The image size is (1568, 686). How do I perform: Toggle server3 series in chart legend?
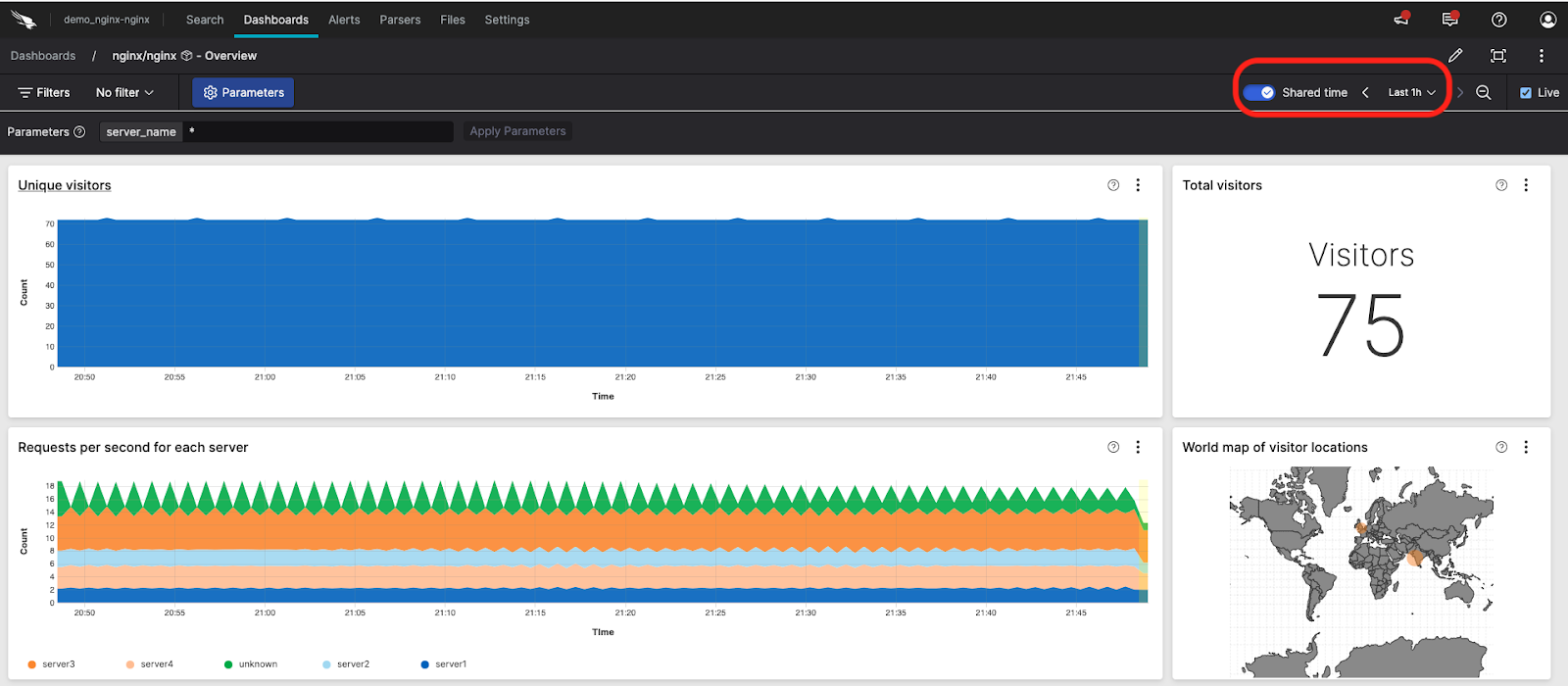coord(51,664)
